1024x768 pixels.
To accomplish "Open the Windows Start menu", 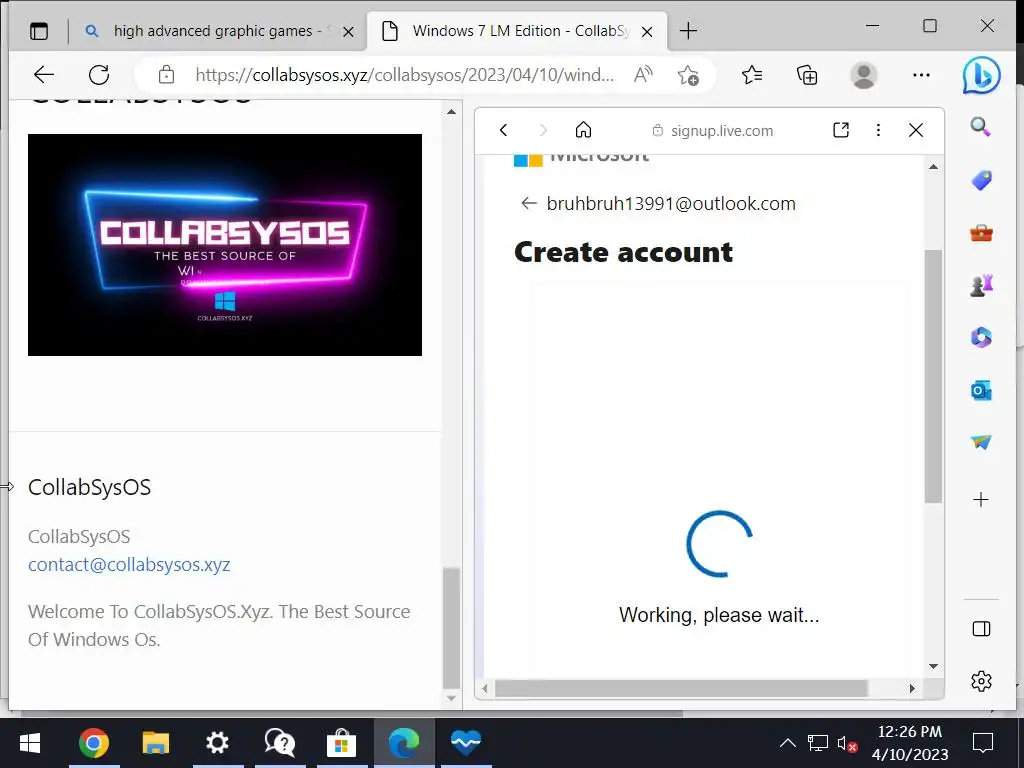I will click(30, 743).
